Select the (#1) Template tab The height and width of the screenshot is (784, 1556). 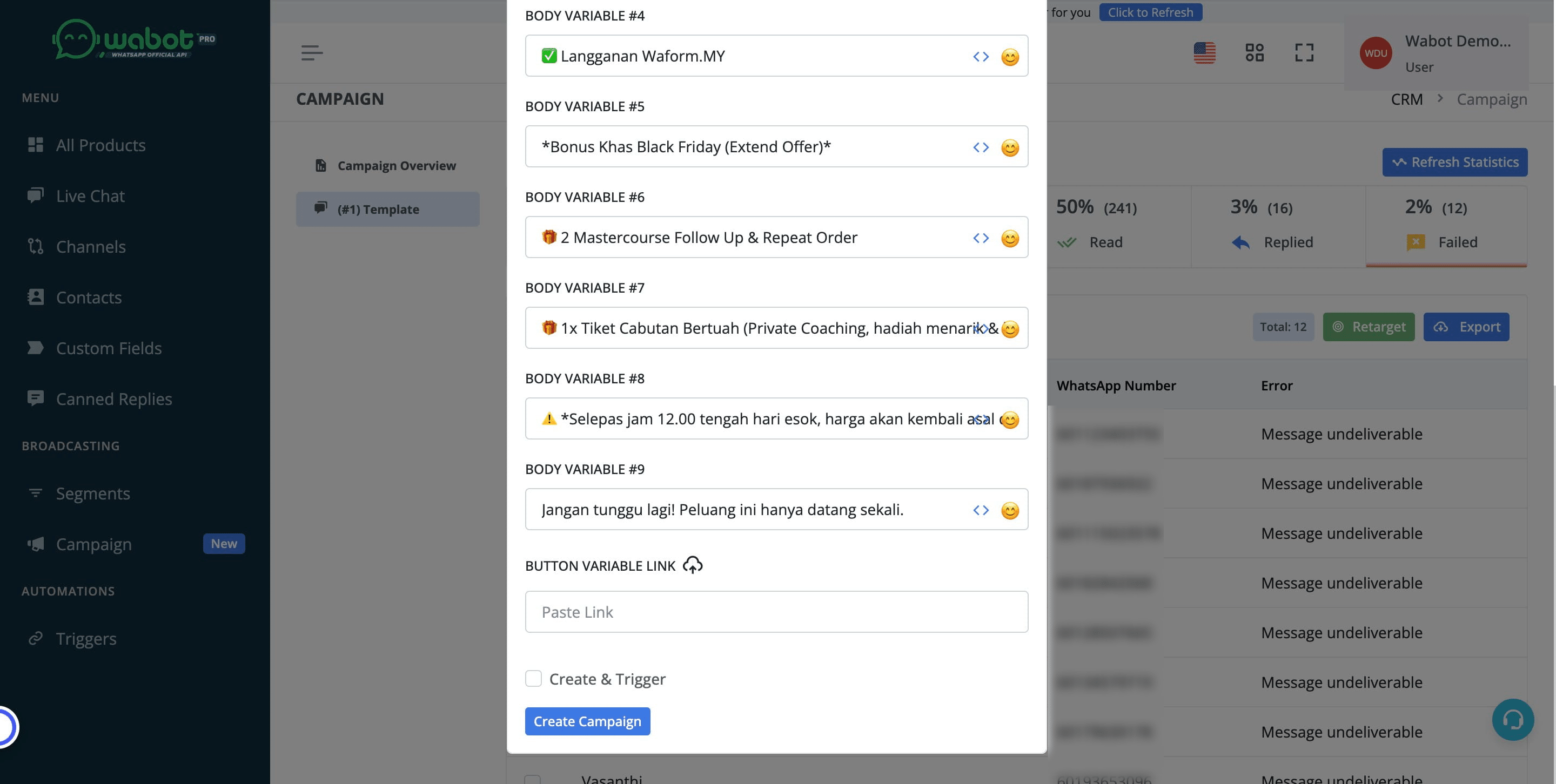coord(387,209)
